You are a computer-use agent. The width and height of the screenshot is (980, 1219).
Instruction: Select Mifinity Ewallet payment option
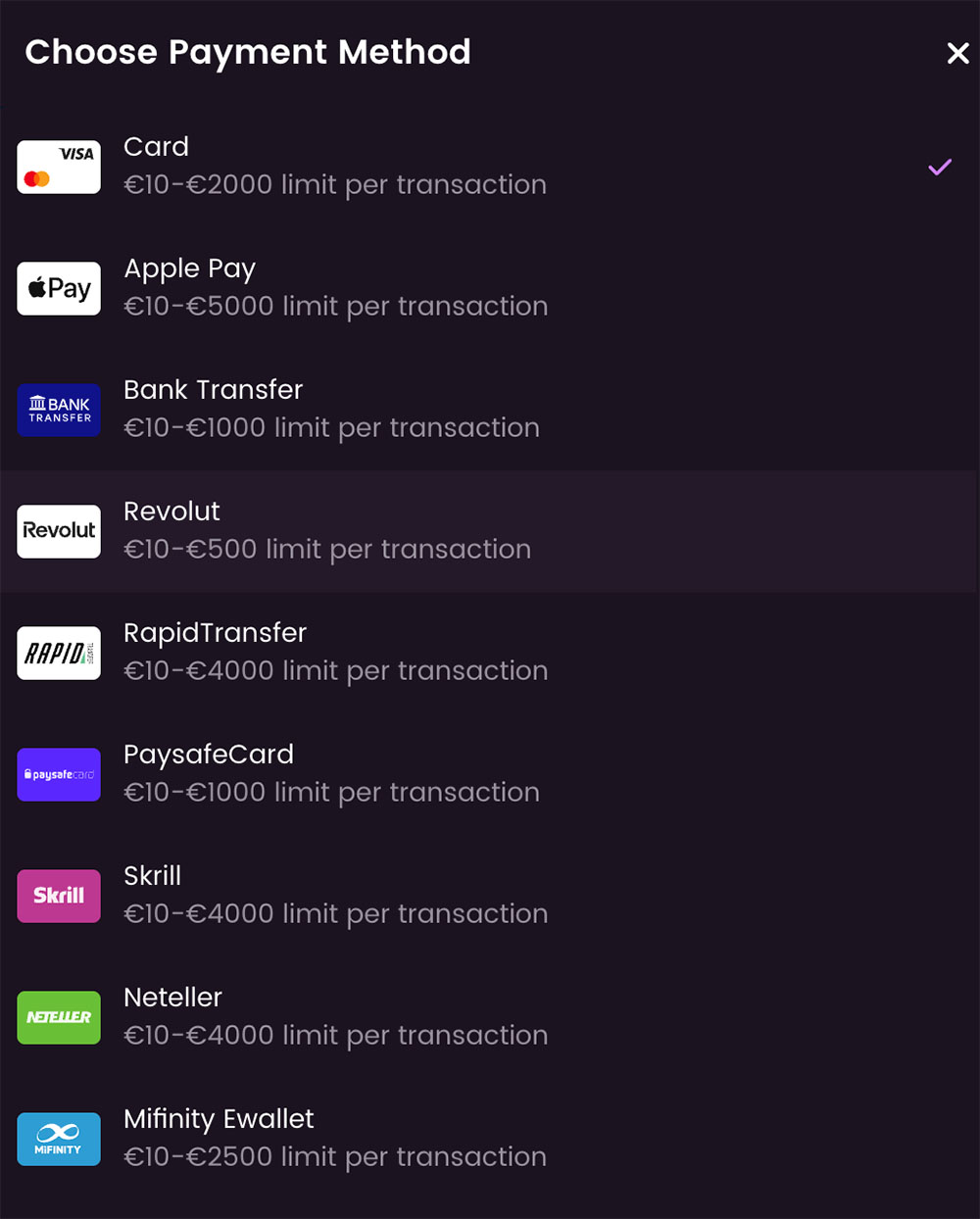tap(219, 1119)
